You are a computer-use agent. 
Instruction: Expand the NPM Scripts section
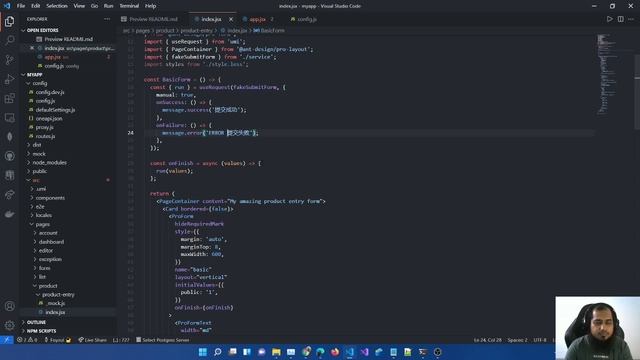tap(41, 331)
